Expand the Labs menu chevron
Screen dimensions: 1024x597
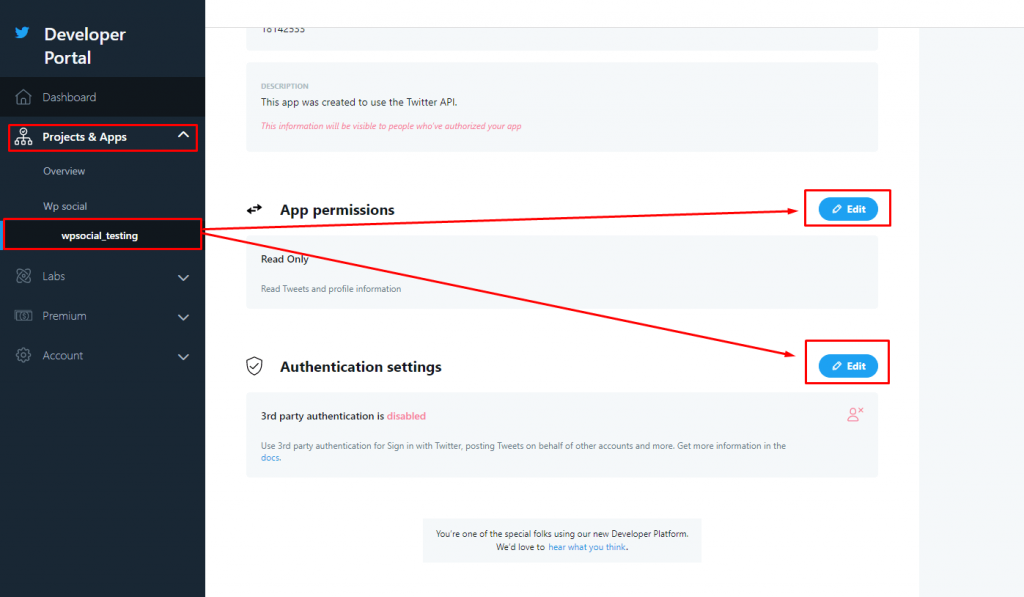coord(184,278)
